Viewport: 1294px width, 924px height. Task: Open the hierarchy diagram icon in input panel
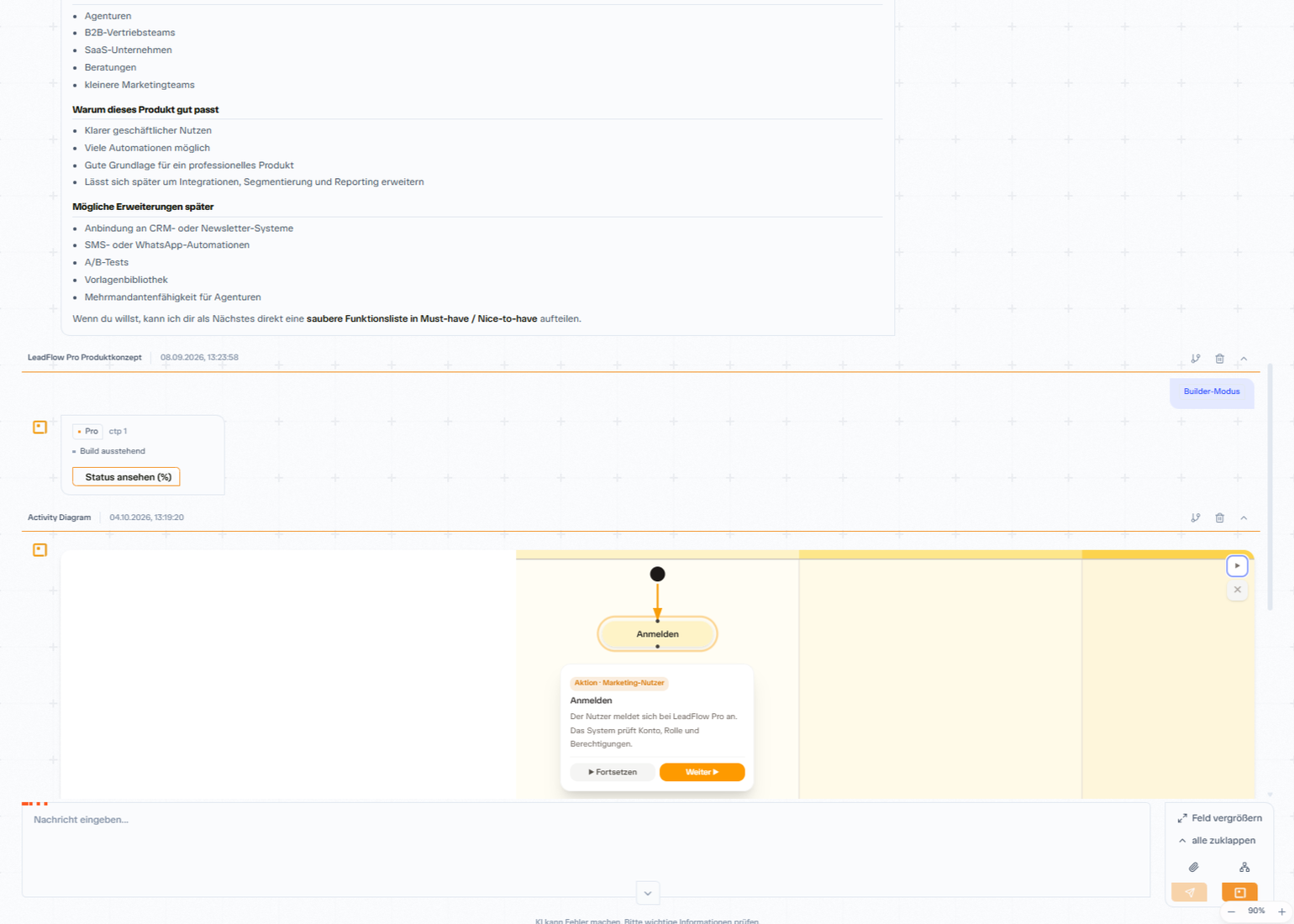[1244, 867]
